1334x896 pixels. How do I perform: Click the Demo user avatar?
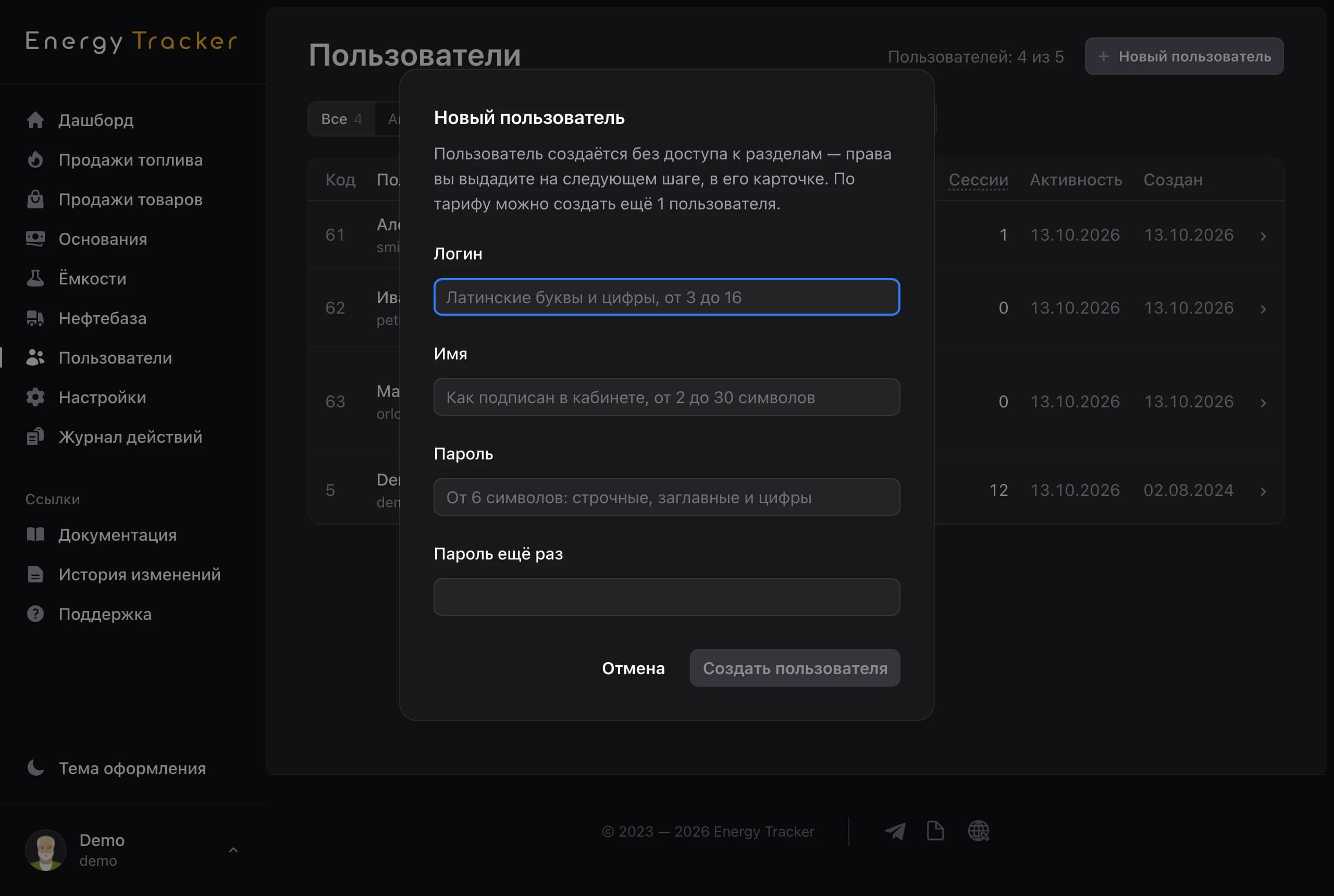click(x=46, y=850)
